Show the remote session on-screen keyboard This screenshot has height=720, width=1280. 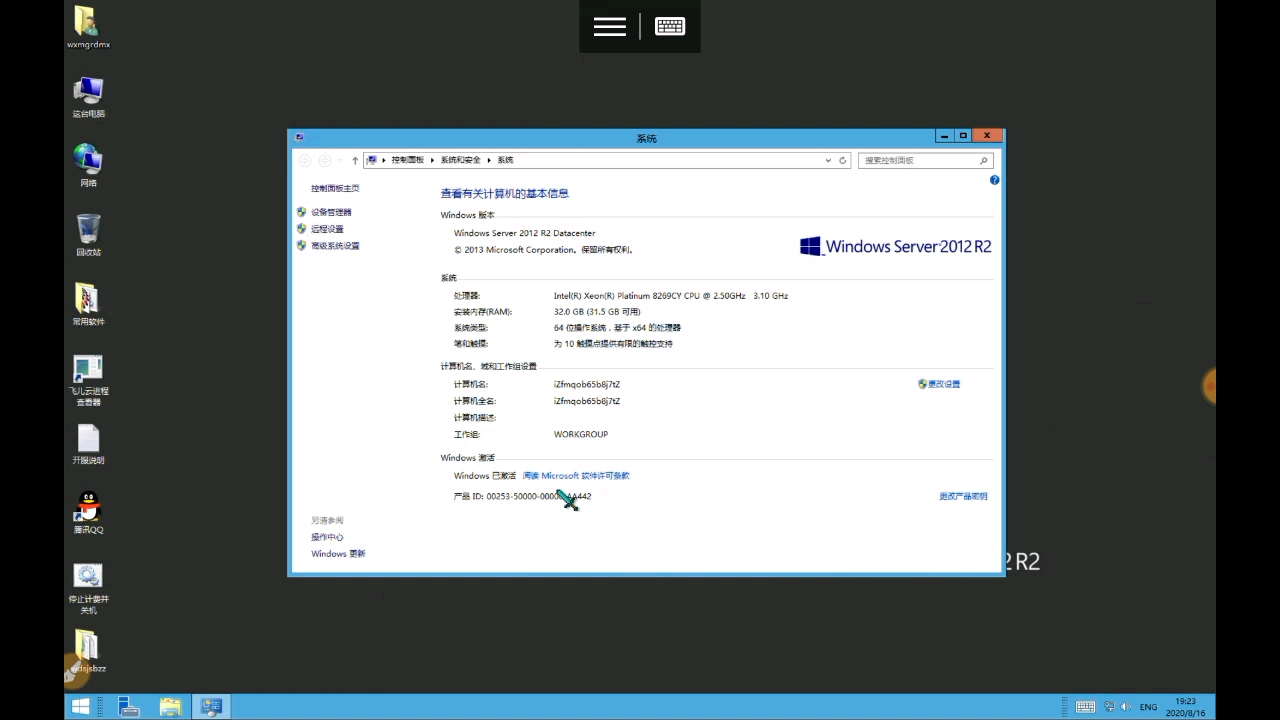(670, 27)
